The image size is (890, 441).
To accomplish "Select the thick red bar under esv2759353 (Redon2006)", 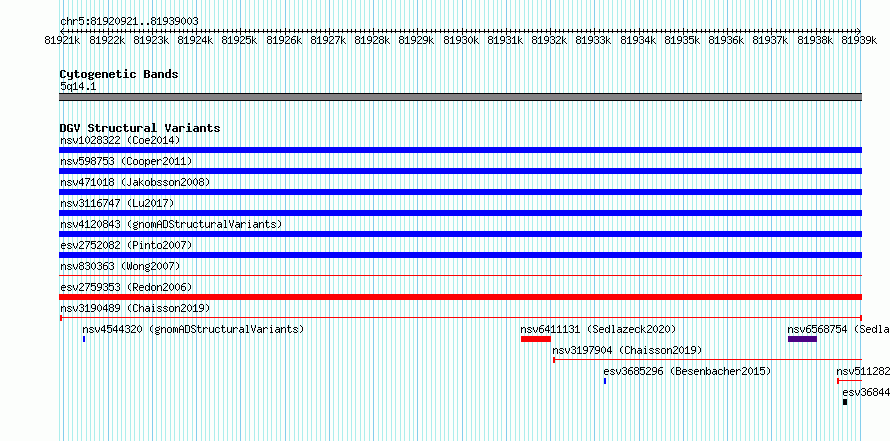I will [460, 297].
